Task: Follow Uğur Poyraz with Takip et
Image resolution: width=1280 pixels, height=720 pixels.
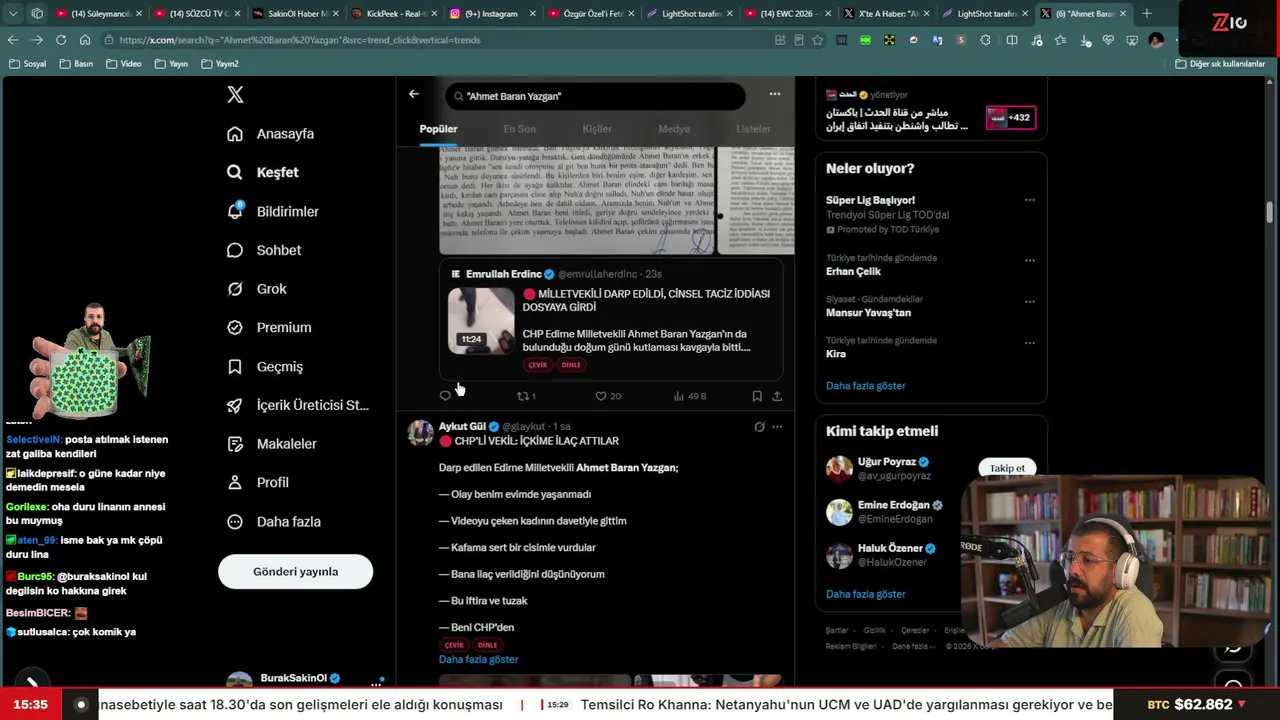Action: tap(1007, 468)
